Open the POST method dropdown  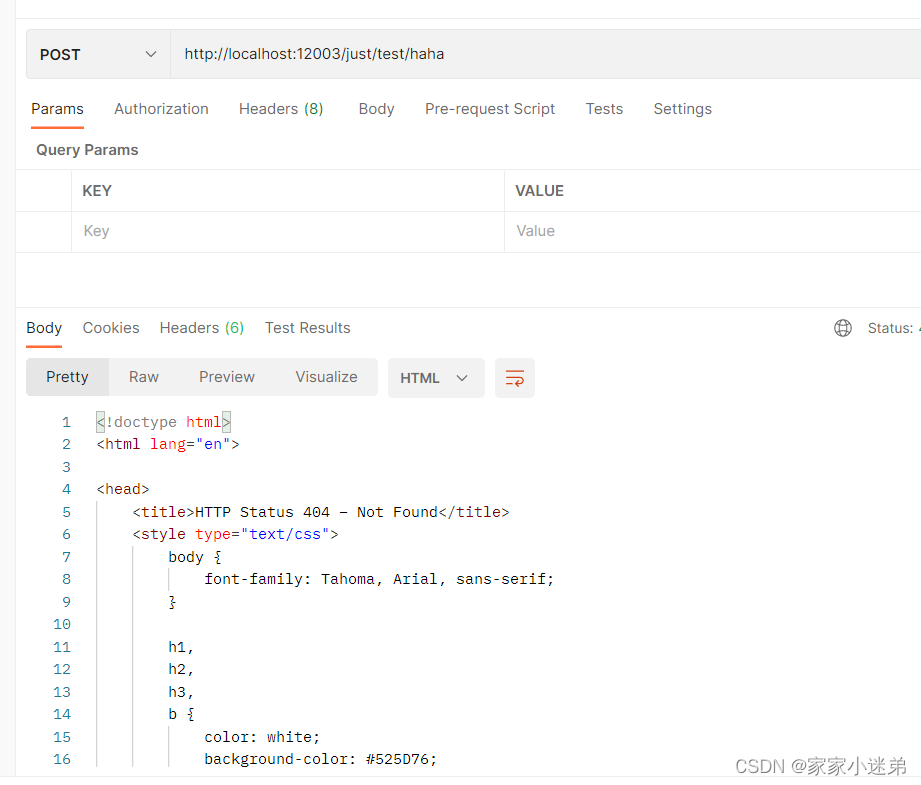coord(98,54)
